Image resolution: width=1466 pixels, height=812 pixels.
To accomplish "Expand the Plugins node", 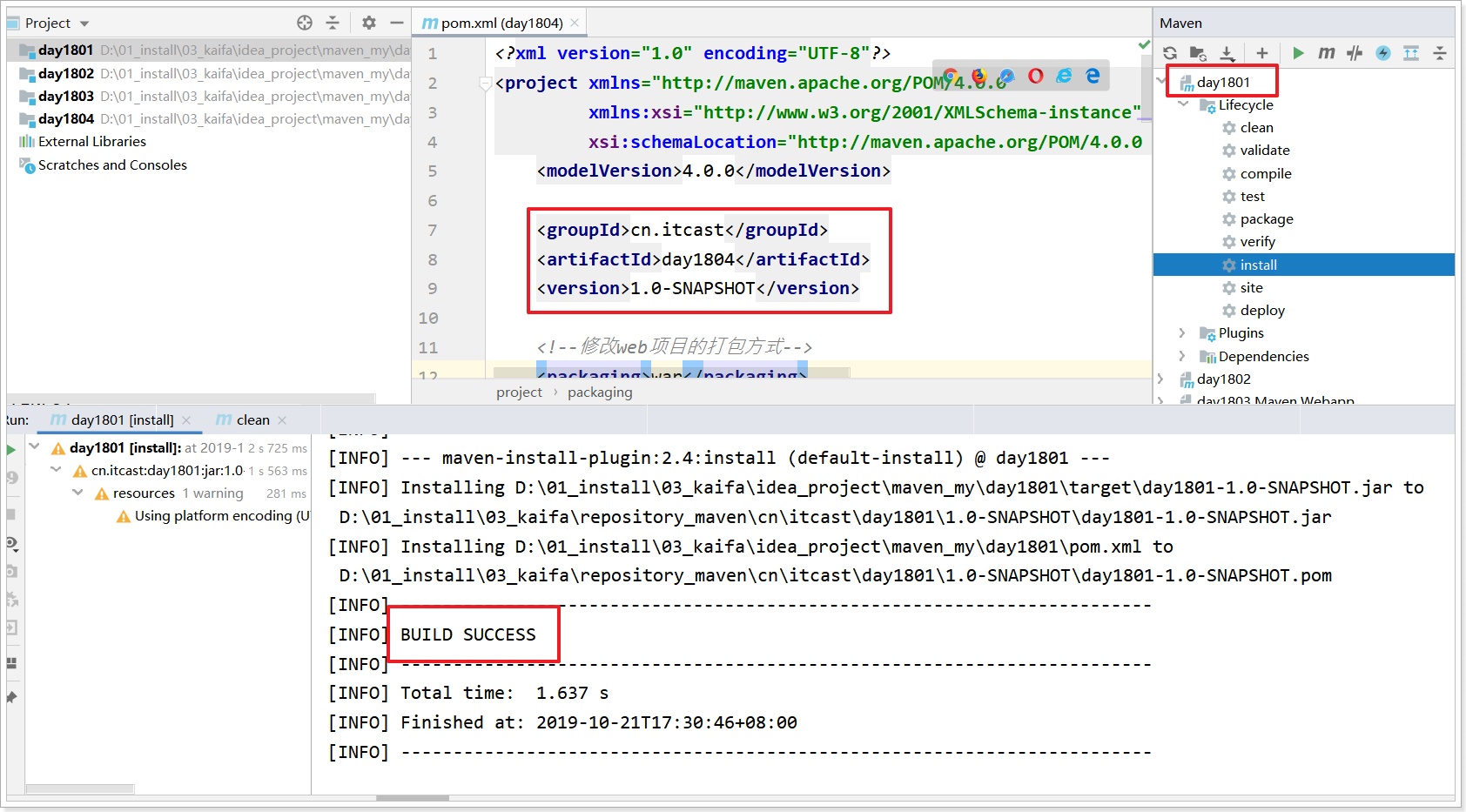I will tap(1182, 333).
